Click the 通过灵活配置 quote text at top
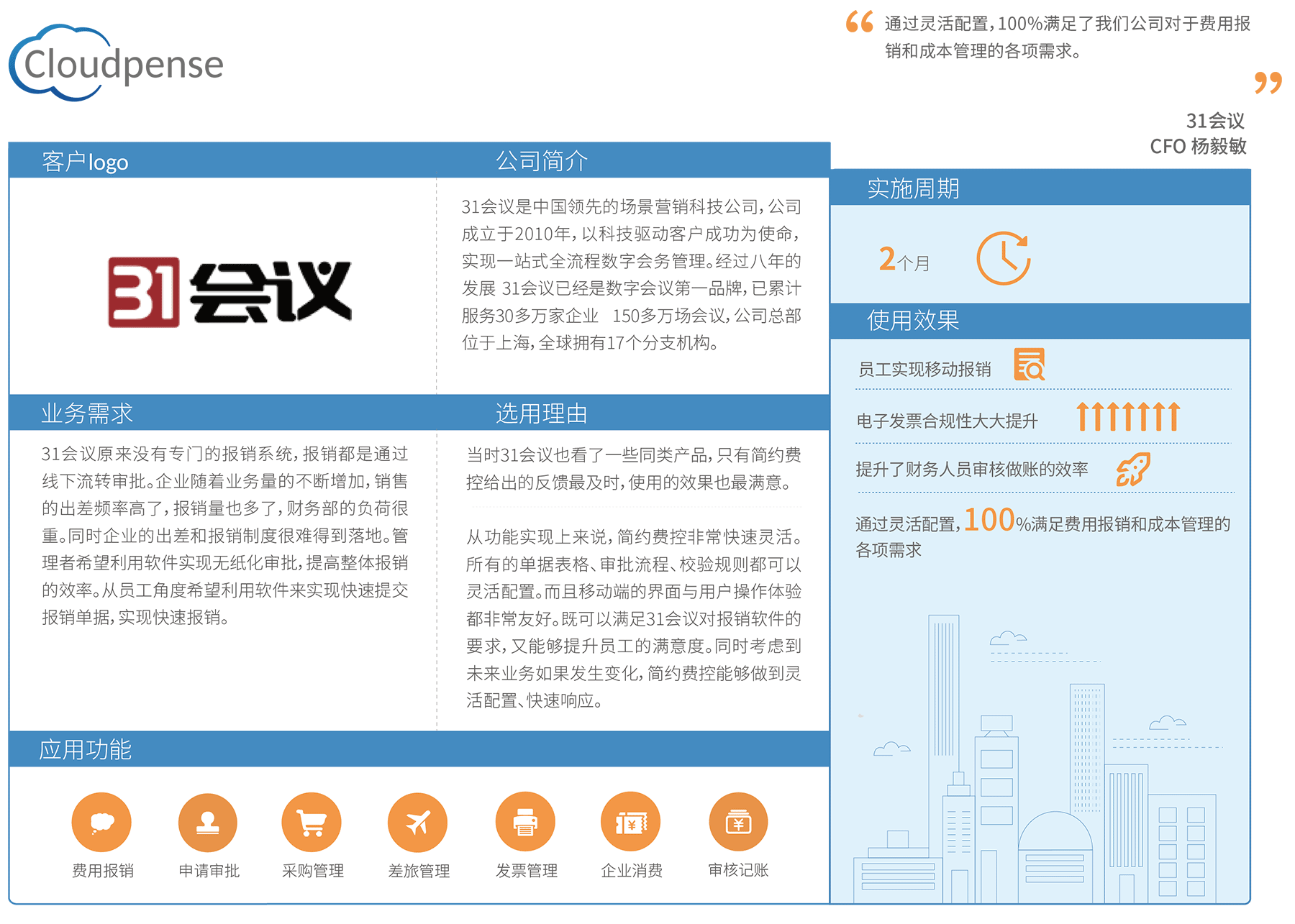 (1068, 37)
